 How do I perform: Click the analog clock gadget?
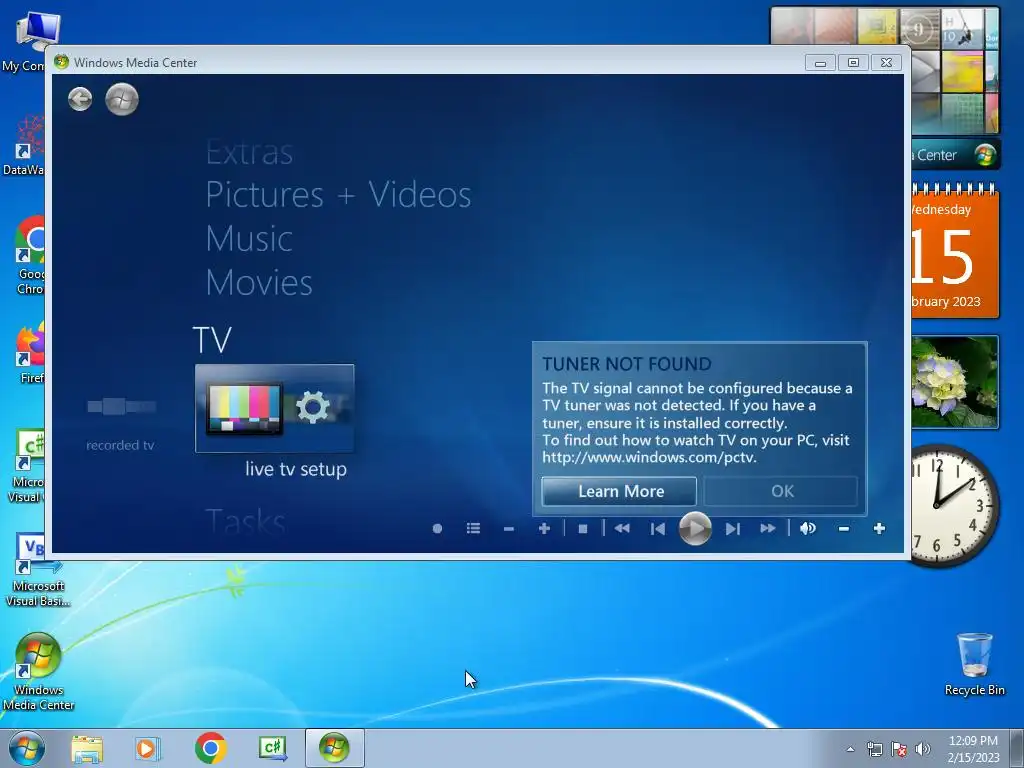(955, 505)
